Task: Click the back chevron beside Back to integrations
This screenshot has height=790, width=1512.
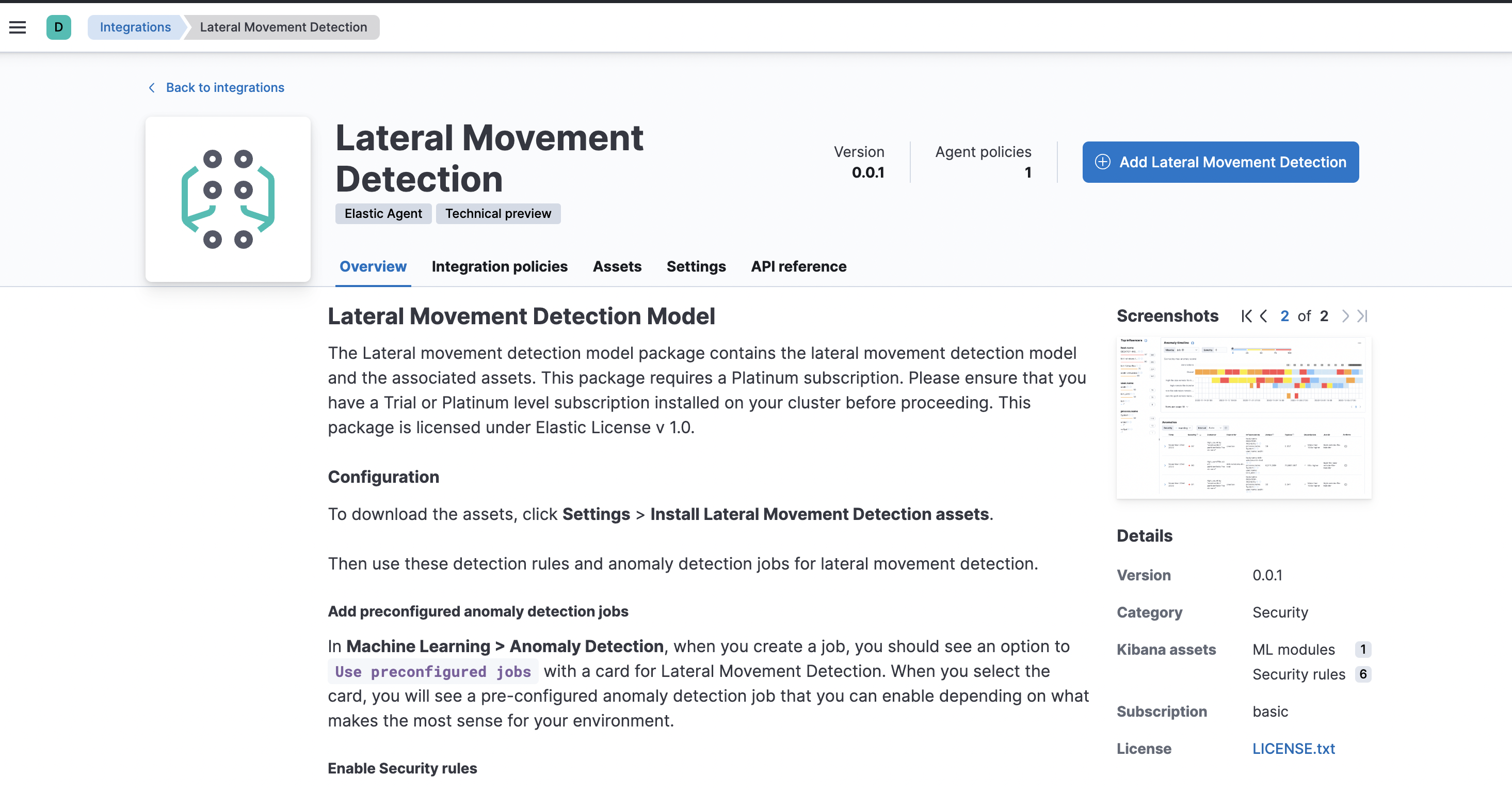Action: pyautogui.click(x=152, y=87)
